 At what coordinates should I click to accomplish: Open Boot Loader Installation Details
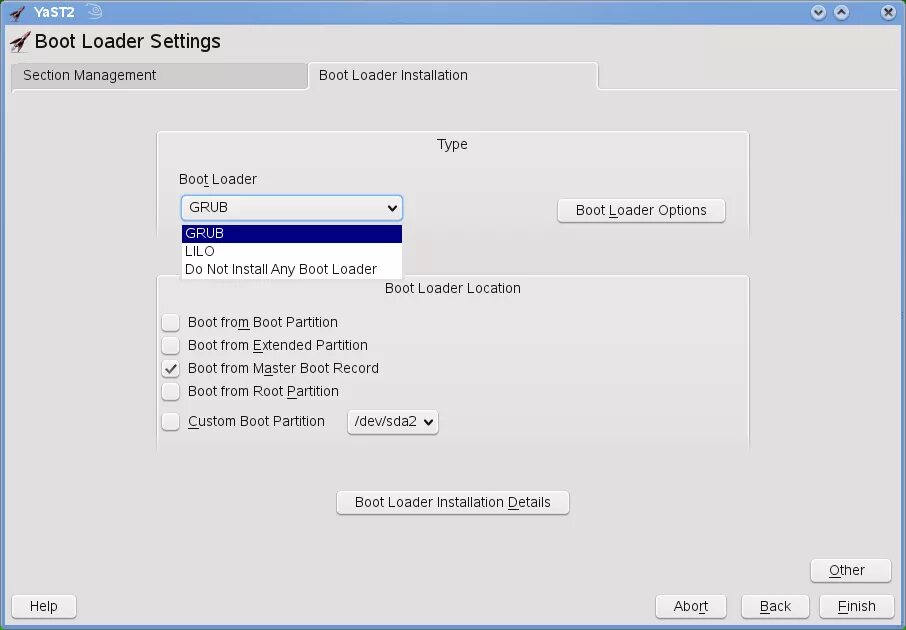[453, 502]
